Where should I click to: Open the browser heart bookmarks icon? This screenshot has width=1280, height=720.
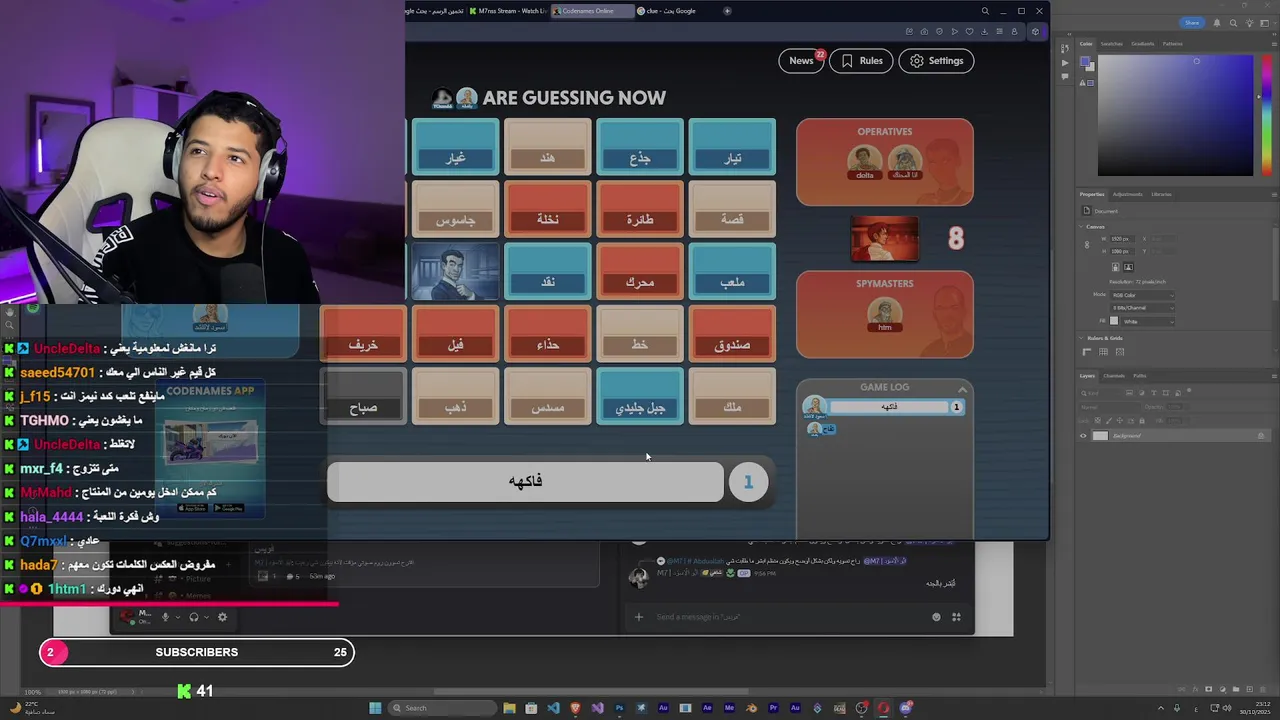pyautogui.click(x=969, y=32)
